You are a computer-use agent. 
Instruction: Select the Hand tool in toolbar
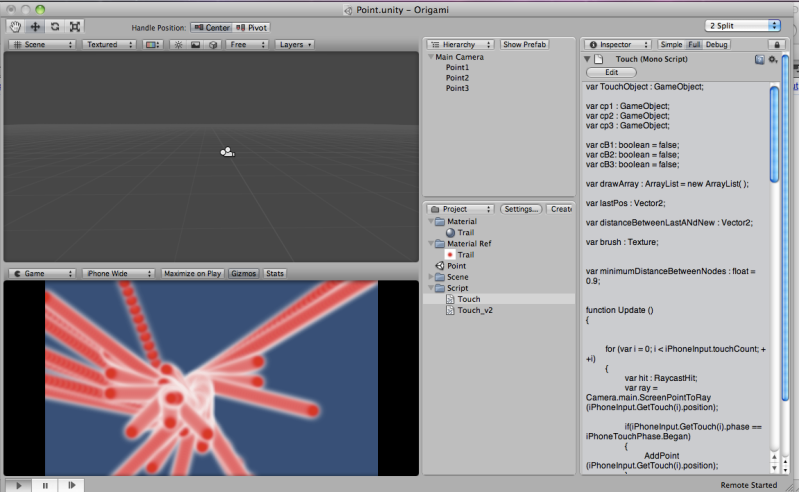click(x=15, y=27)
